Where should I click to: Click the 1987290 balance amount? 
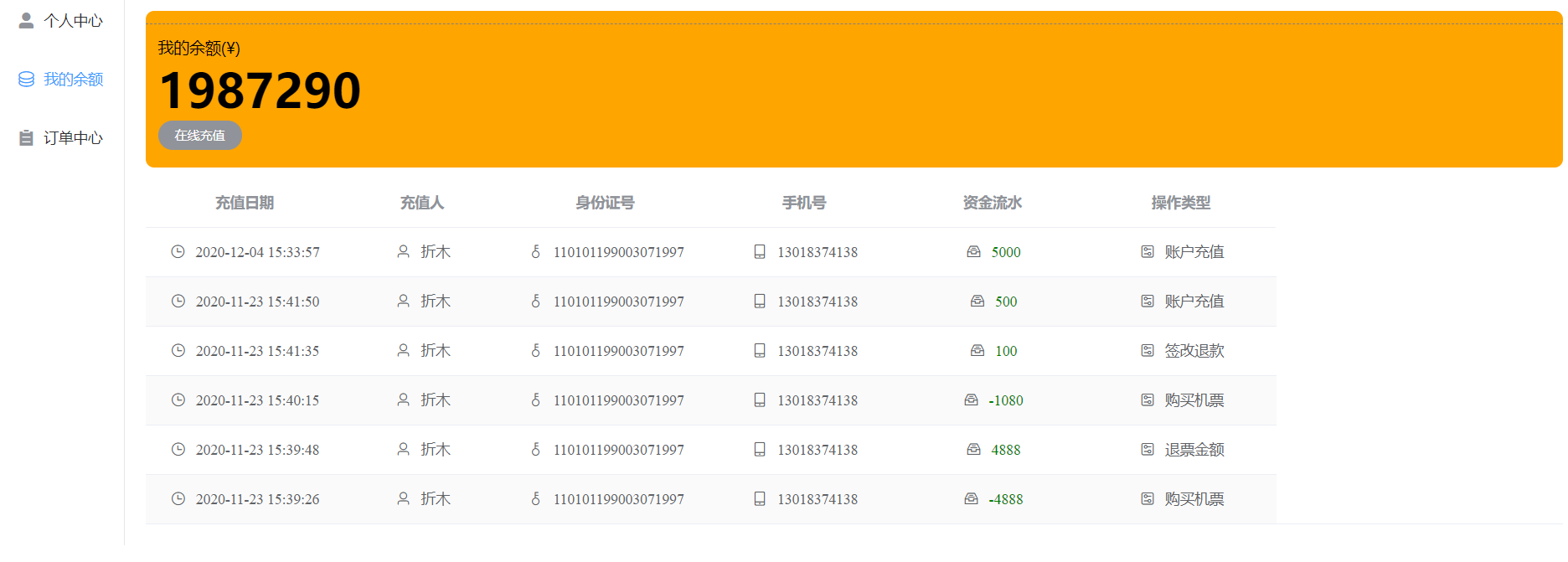260,90
